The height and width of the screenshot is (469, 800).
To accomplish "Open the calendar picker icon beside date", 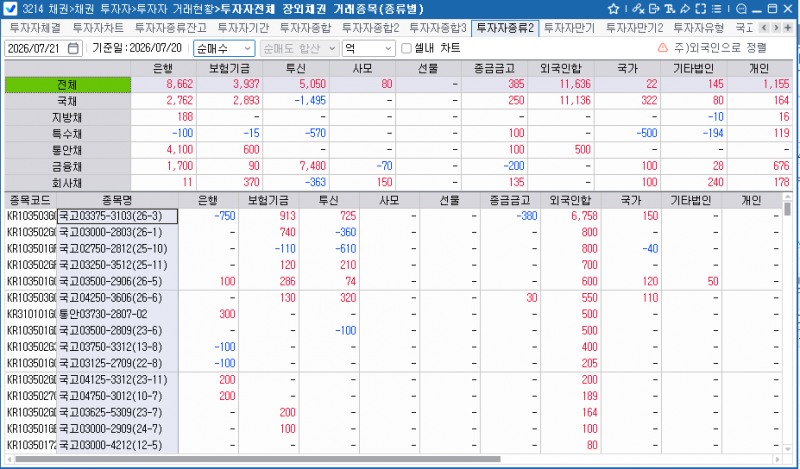I will coord(73,48).
